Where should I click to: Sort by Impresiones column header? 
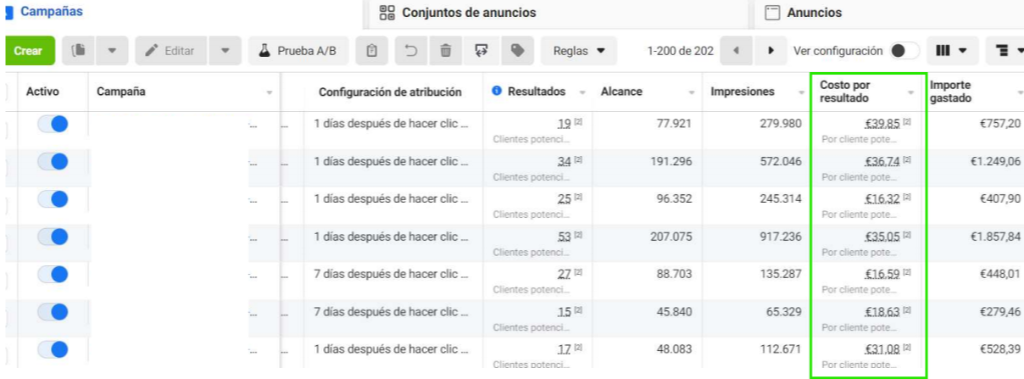pyautogui.click(x=743, y=92)
